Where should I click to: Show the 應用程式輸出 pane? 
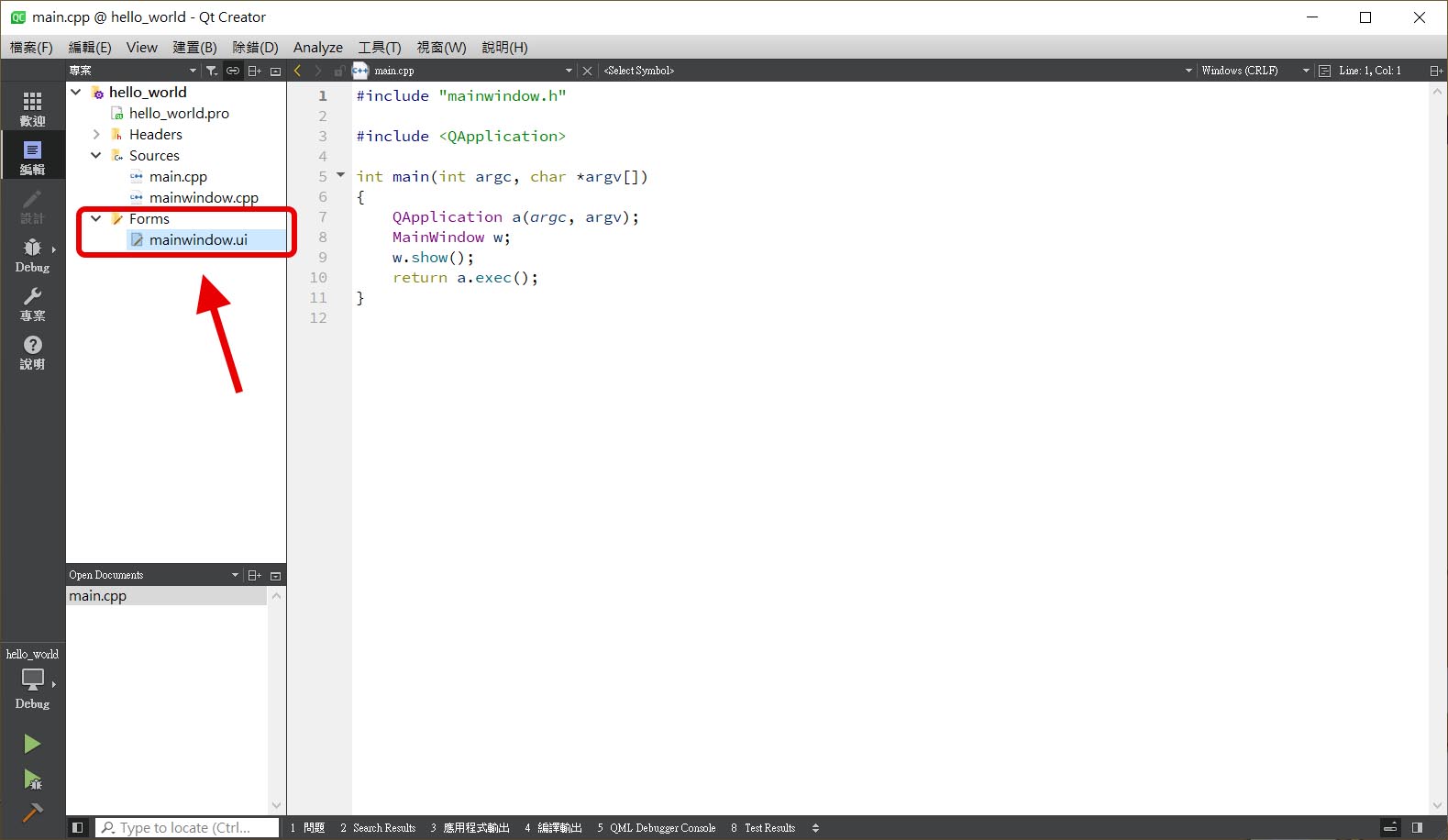470,827
